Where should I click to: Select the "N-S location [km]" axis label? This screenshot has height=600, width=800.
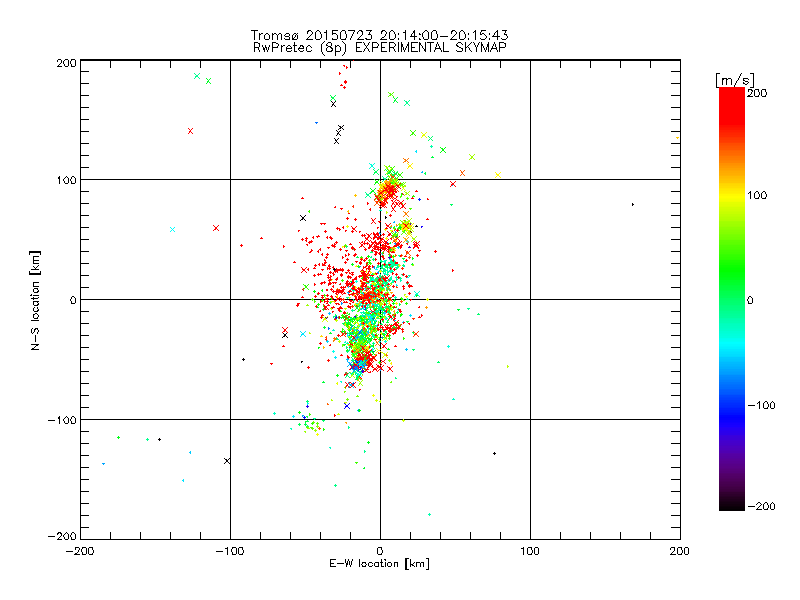(x=35, y=301)
